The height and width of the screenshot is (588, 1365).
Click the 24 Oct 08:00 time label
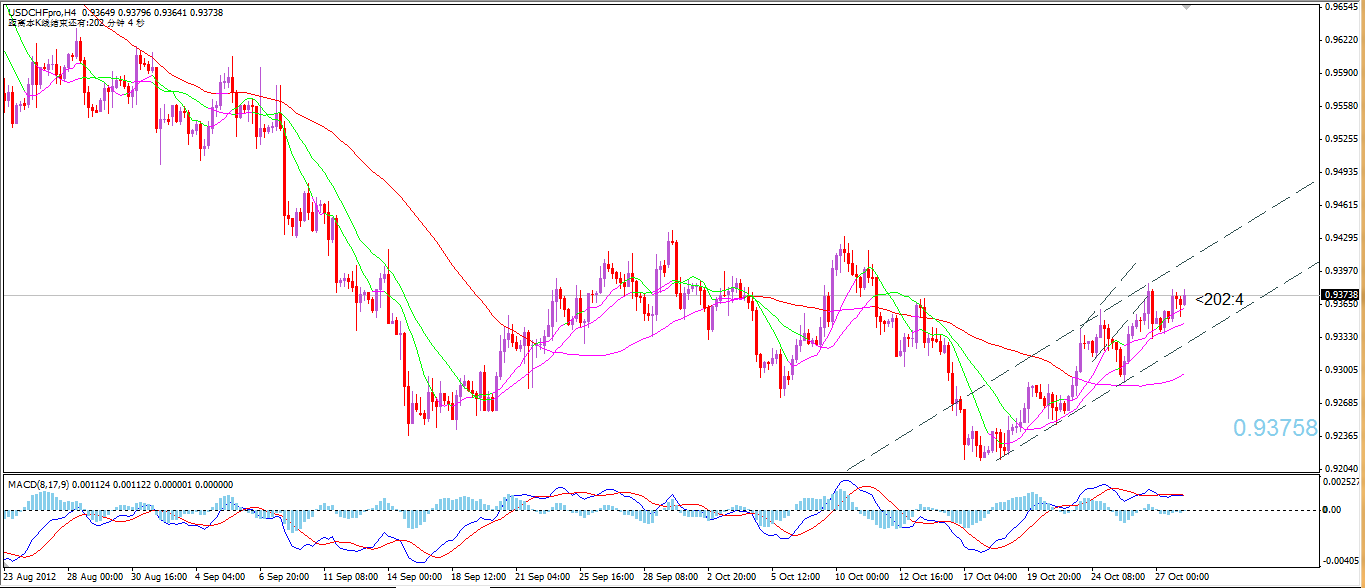tap(1118, 578)
